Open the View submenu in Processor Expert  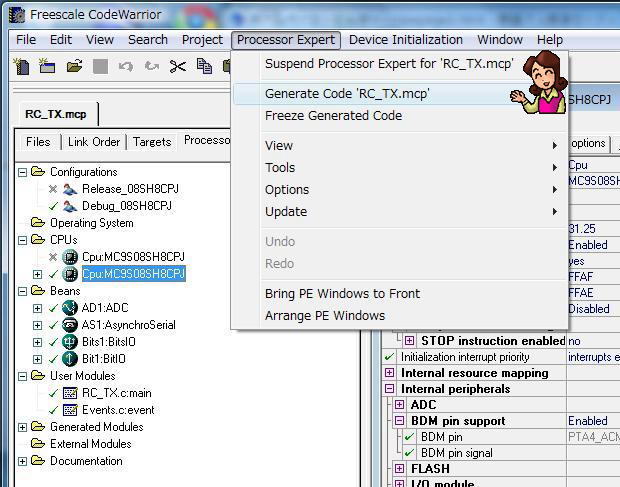point(400,145)
